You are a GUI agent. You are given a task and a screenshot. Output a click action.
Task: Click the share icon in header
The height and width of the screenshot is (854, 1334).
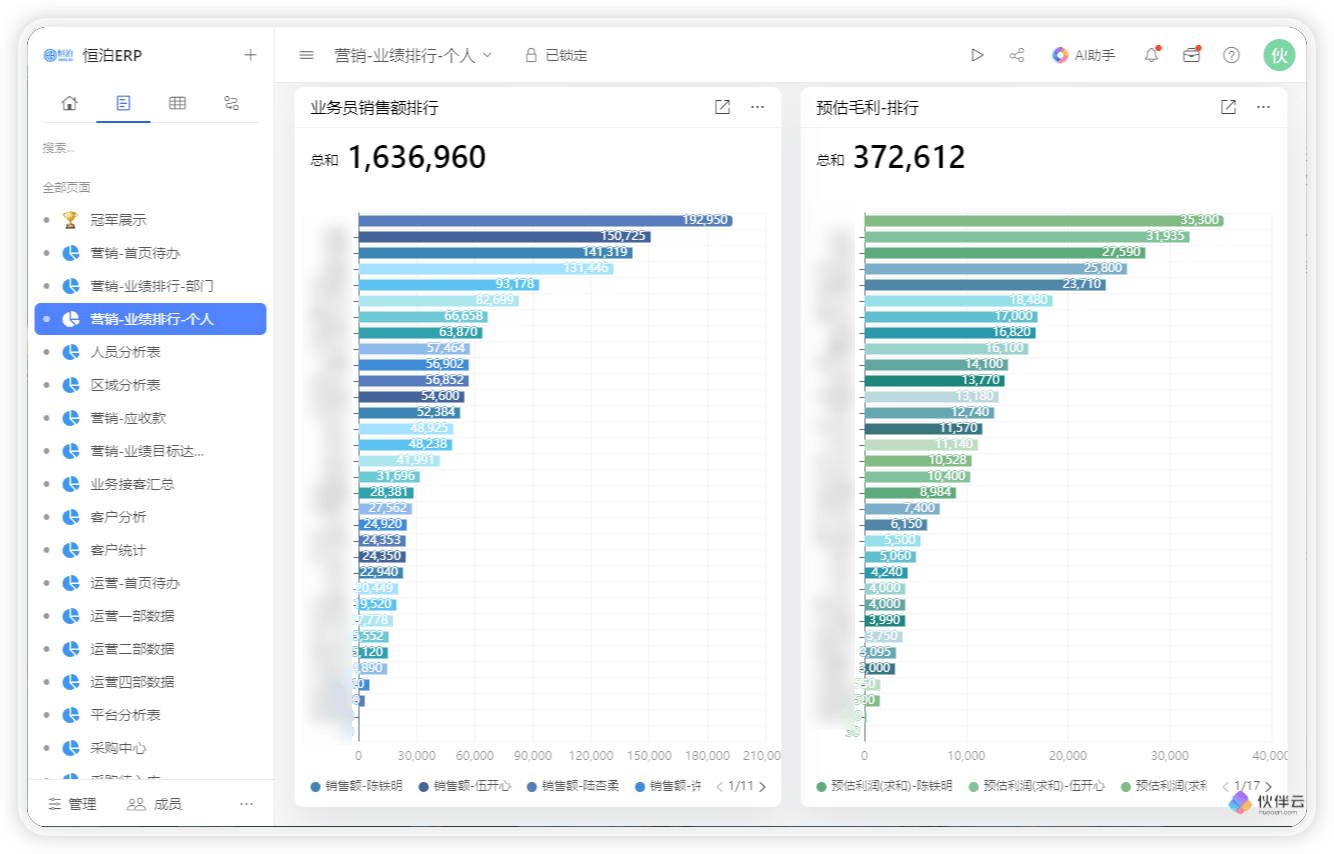click(x=1017, y=55)
